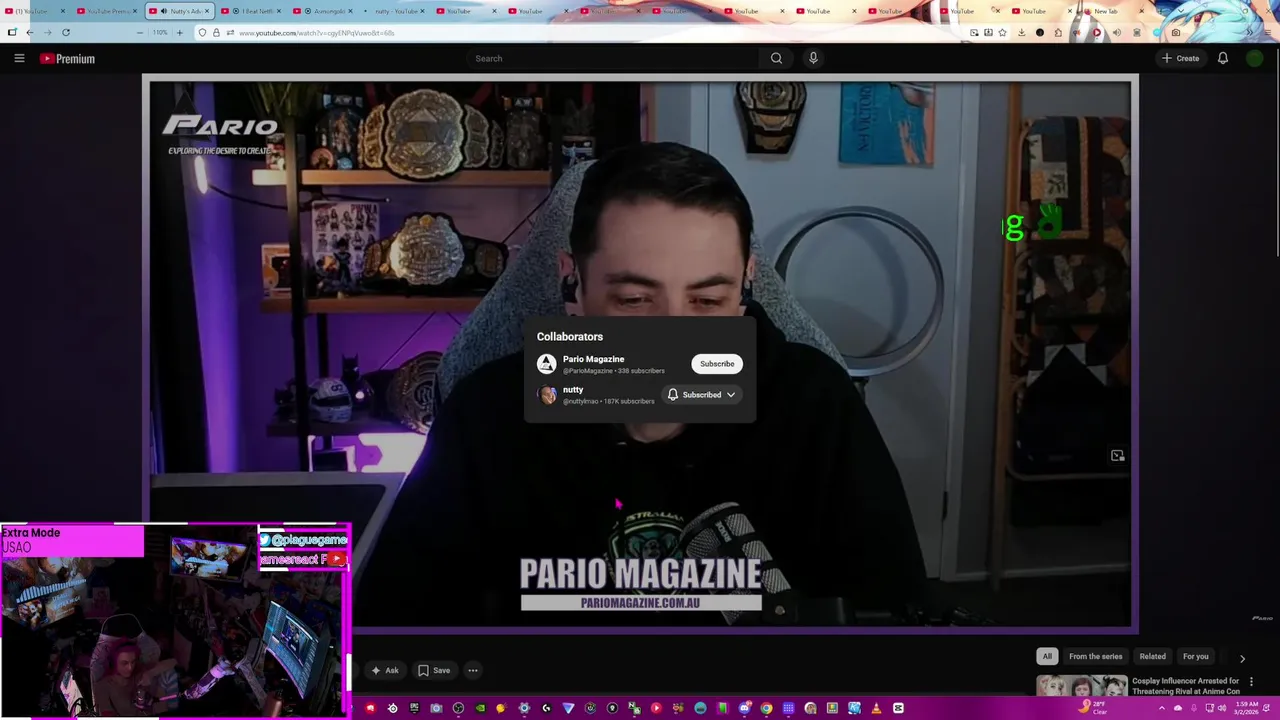Switch to the nutty - YouTube browser tab
The height and width of the screenshot is (720, 1280).
[x=396, y=11]
